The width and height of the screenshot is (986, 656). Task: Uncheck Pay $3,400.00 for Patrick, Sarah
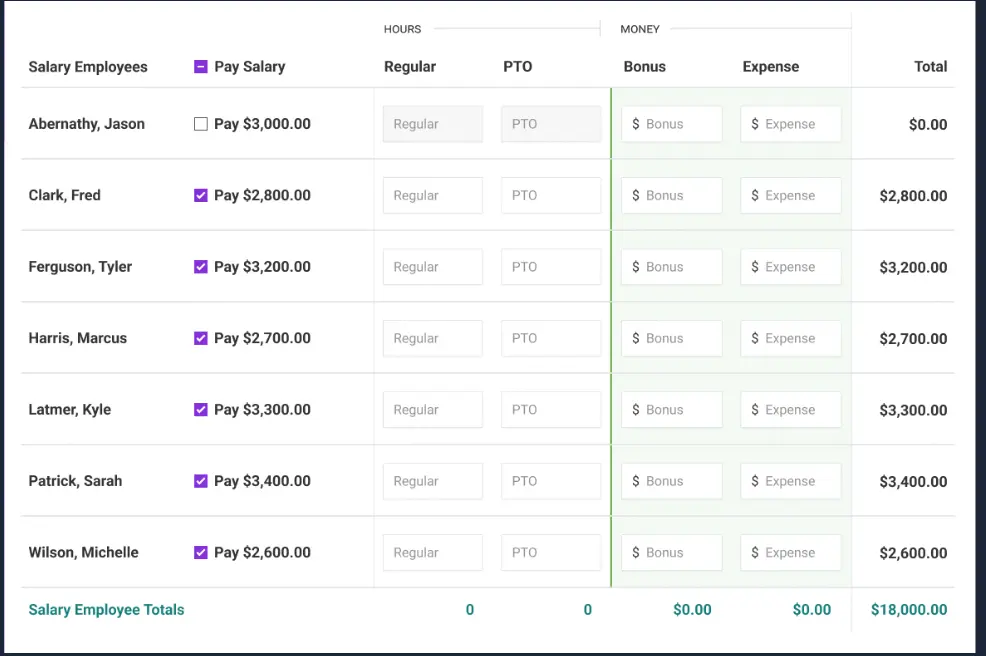point(201,481)
